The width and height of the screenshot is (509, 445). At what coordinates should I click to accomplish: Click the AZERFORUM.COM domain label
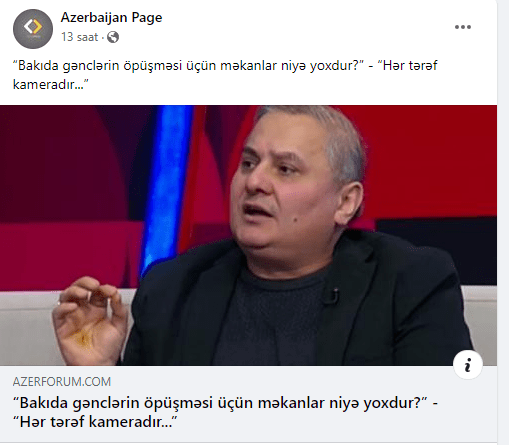pos(62,381)
